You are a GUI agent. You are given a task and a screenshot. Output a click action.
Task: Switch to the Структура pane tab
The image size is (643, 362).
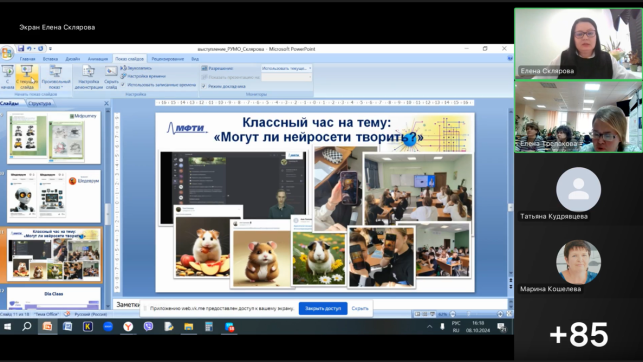[40, 104]
